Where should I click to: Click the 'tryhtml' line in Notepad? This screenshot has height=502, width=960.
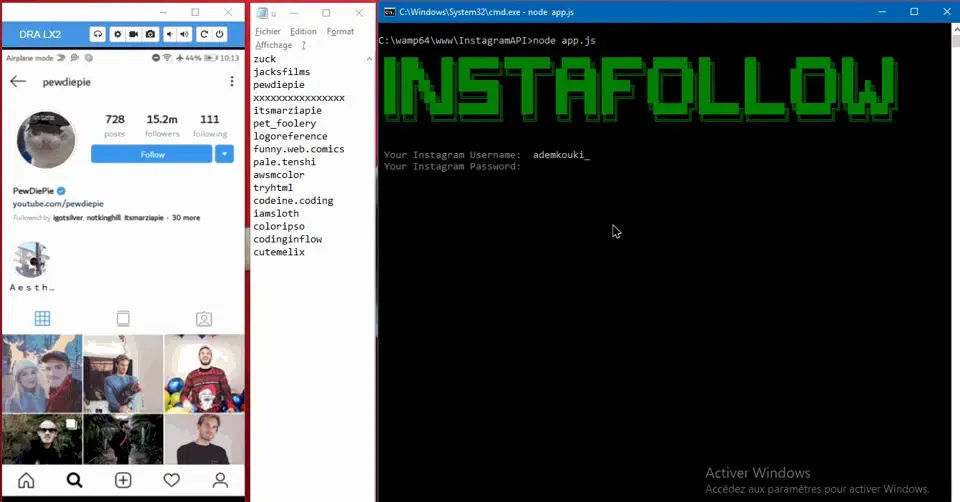pyautogui.click(x=273, y=188)
